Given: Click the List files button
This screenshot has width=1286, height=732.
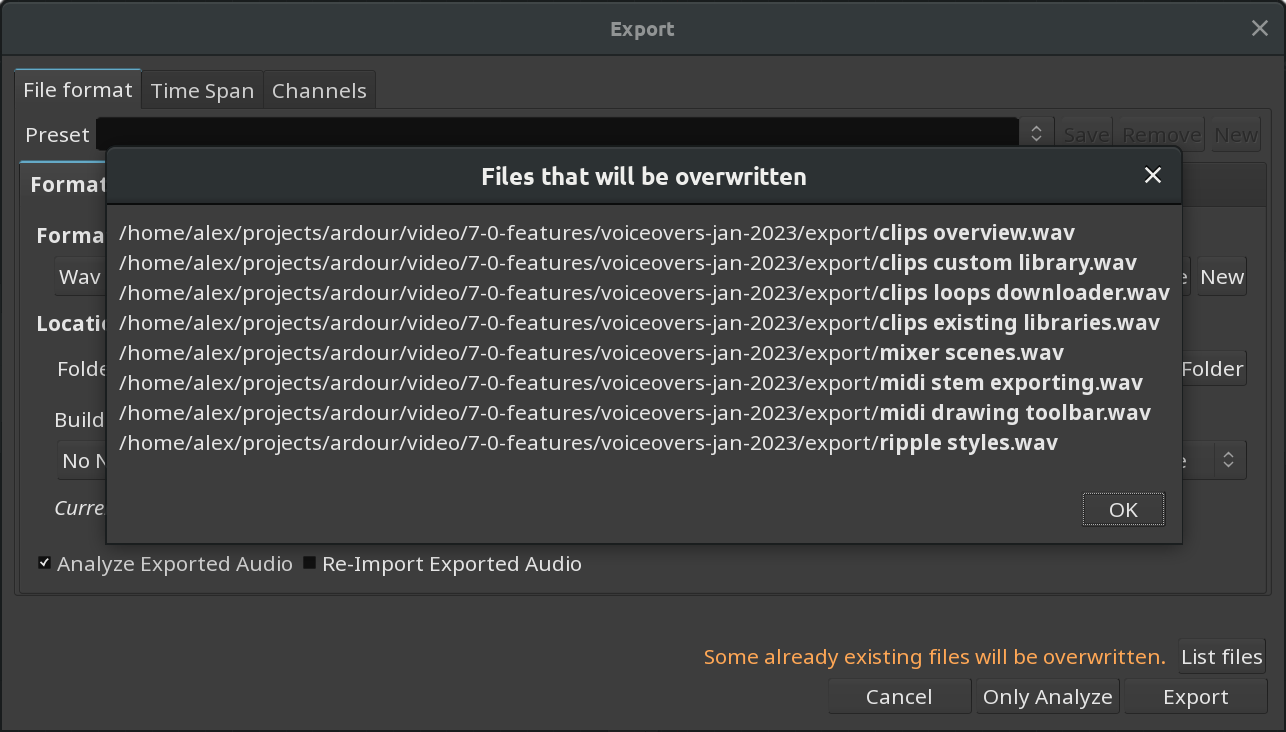Looking at the screenshot, I should [x=1222, y=657].
